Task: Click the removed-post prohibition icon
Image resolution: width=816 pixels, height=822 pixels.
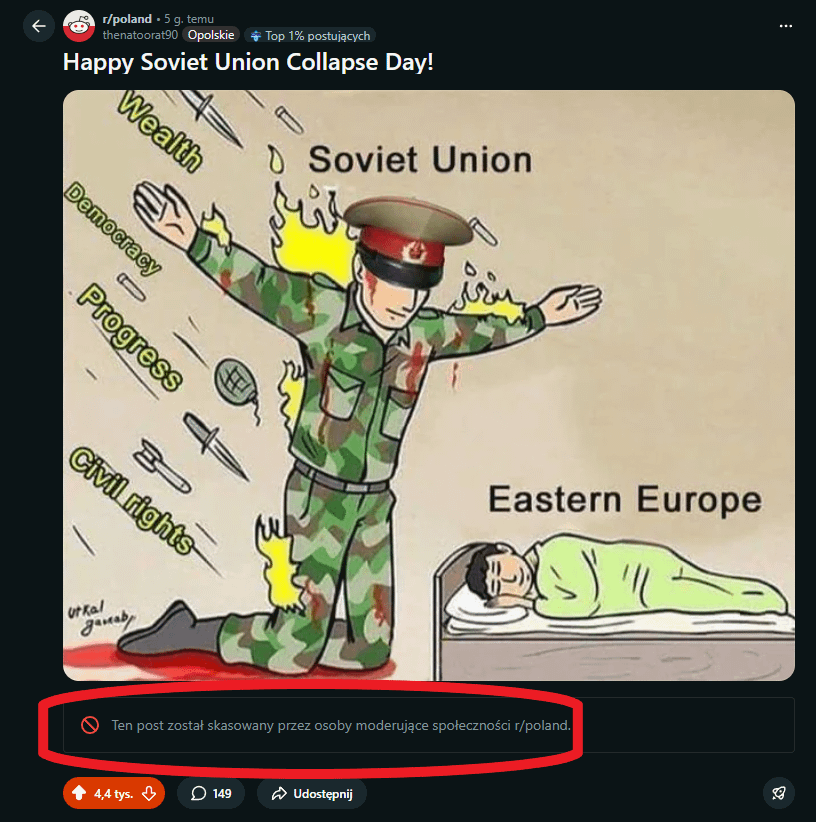Action: (x=89, y=725)
